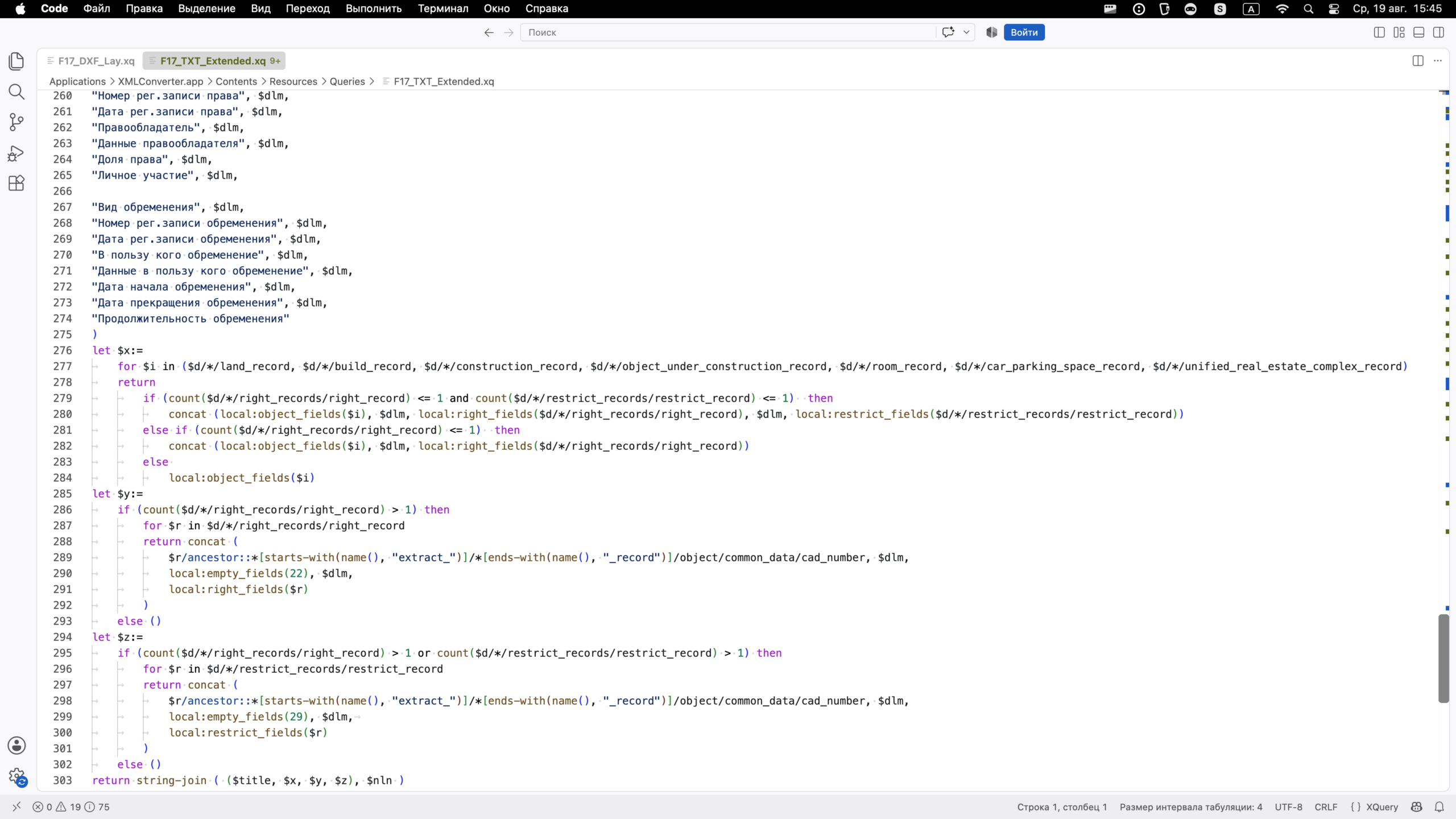Viewport: 1456px width, 819px height.
Task: Click the Contents breadcrumb
Action: click(x=236, y=81)
